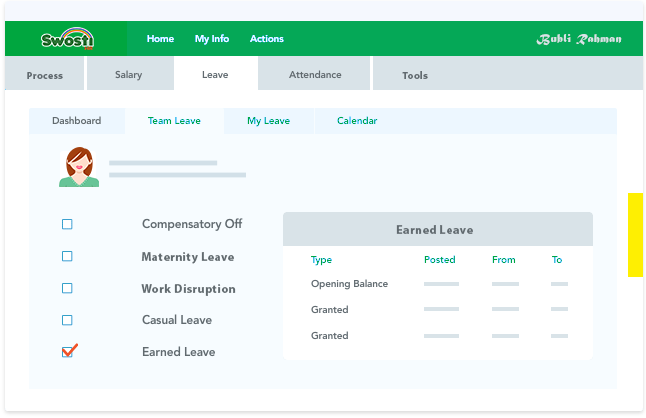Open the leave Dashboard sub-tab

tap(77, 121)
